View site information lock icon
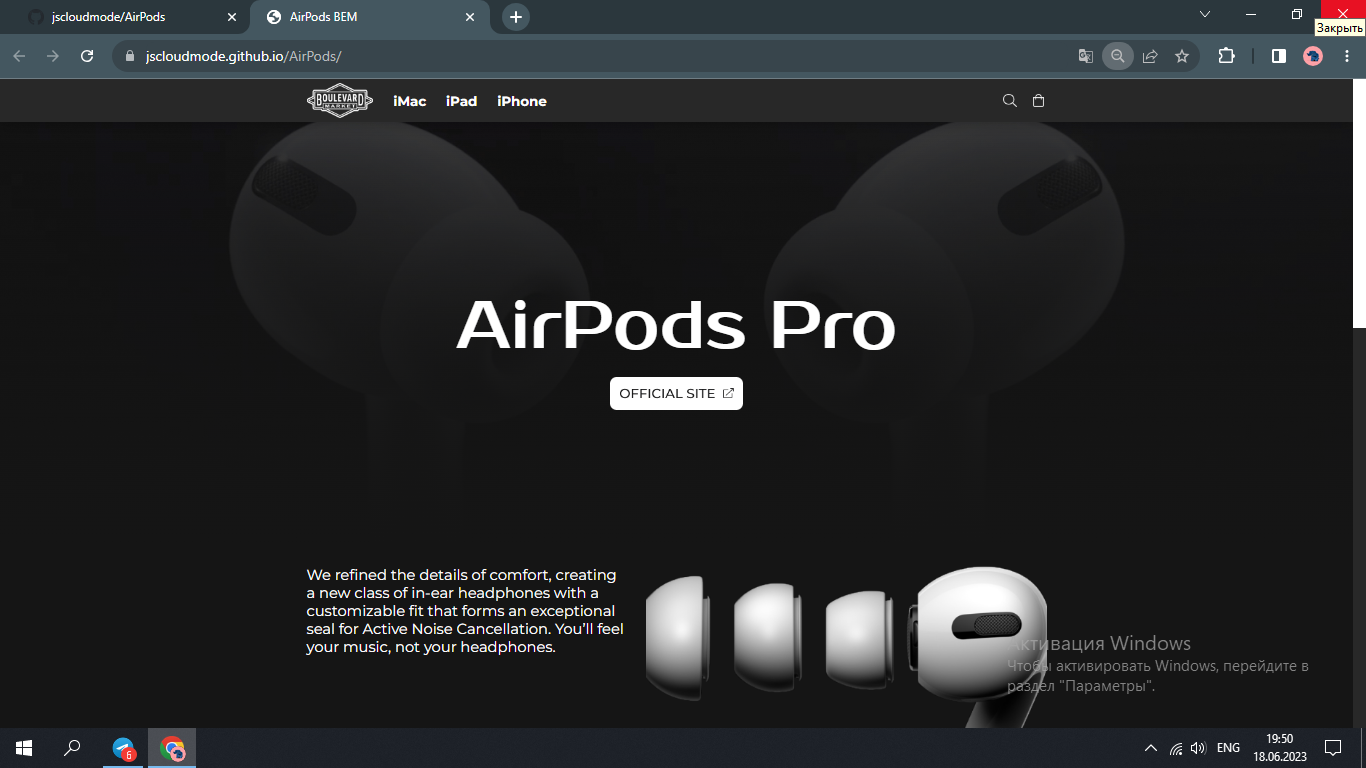Image resolution: width=1366 pixels, height=768 pixels. (x=128, y=57)
